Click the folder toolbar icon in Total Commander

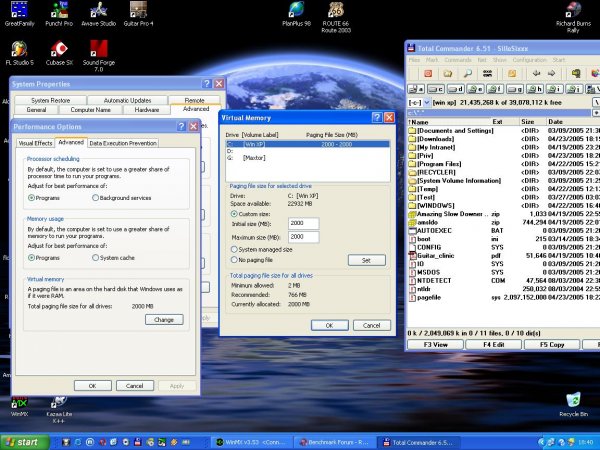point(448,73)
